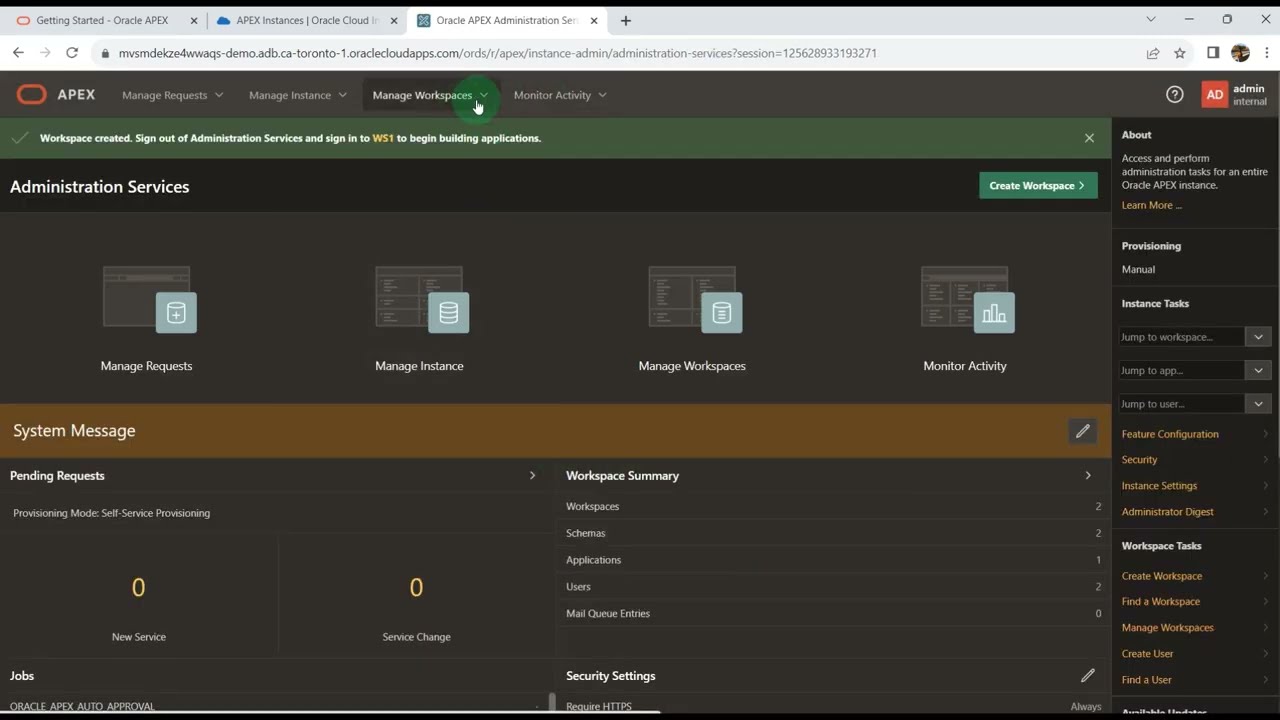Focus the Jump to user field
This screenshot has height=720, width=1280.
click(1182, 404)
